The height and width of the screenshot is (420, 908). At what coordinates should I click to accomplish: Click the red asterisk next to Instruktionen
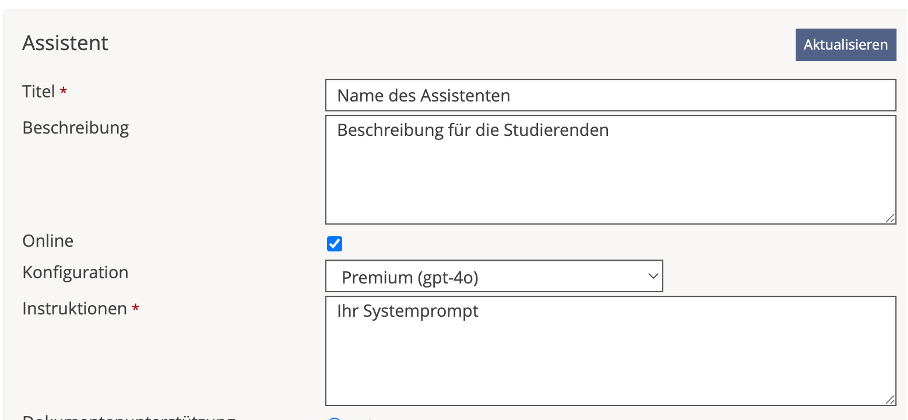tap(135, 309)
